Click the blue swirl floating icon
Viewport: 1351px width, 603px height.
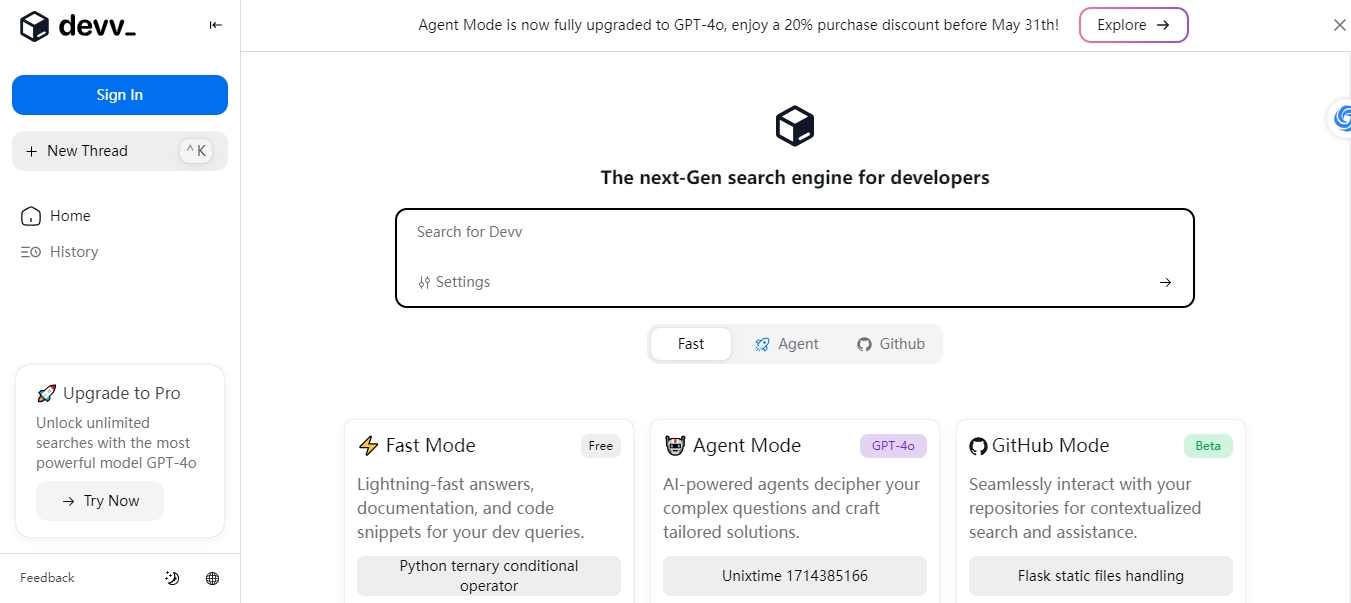point(1341,117)
